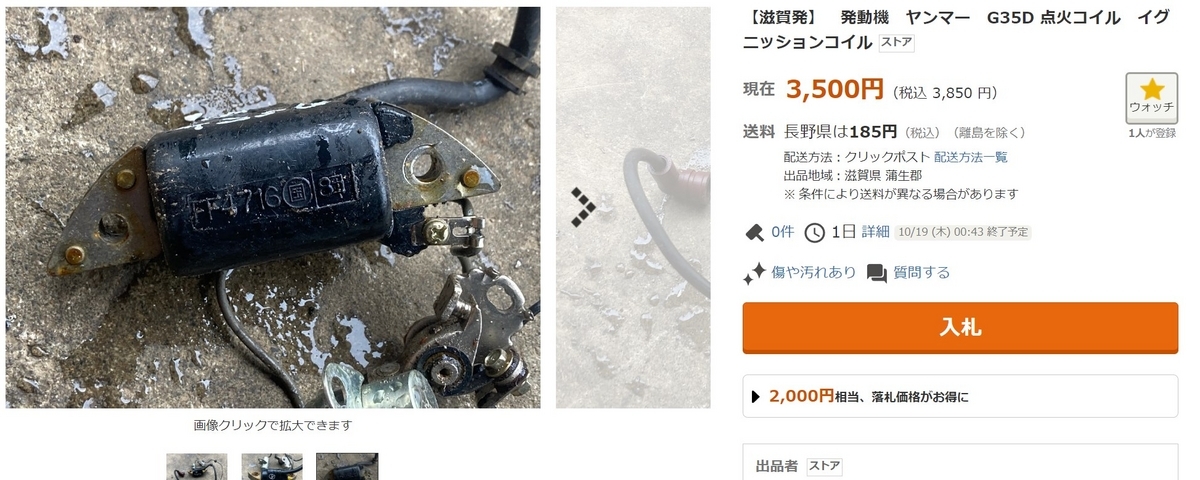Open the 0件 bid count link
The width and height of the screenshot is (1200, 480).
coord(783,232)
